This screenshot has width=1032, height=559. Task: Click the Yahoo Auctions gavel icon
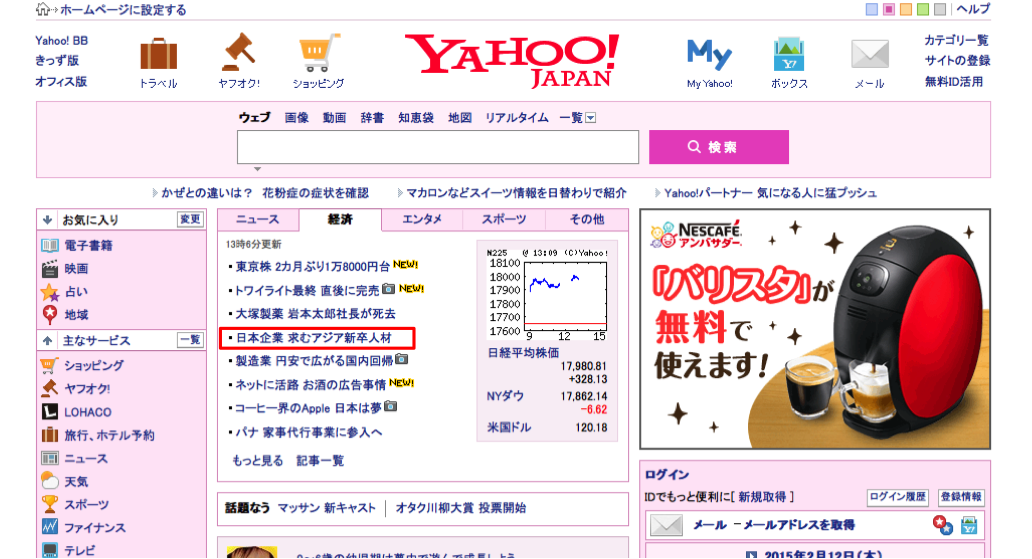tap(239, 52)
